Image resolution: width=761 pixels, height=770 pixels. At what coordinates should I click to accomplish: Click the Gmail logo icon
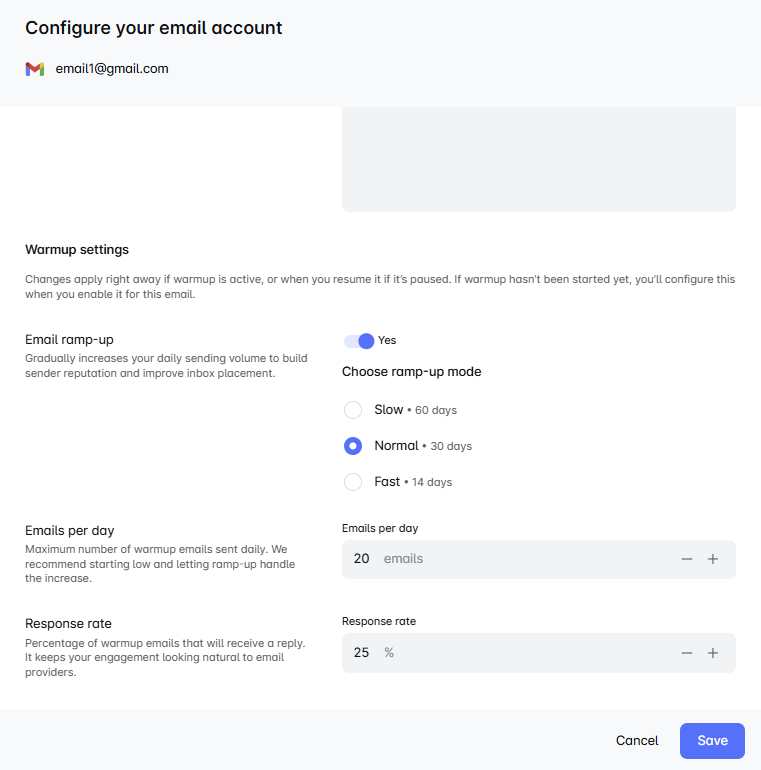click(x=35, y=69)
